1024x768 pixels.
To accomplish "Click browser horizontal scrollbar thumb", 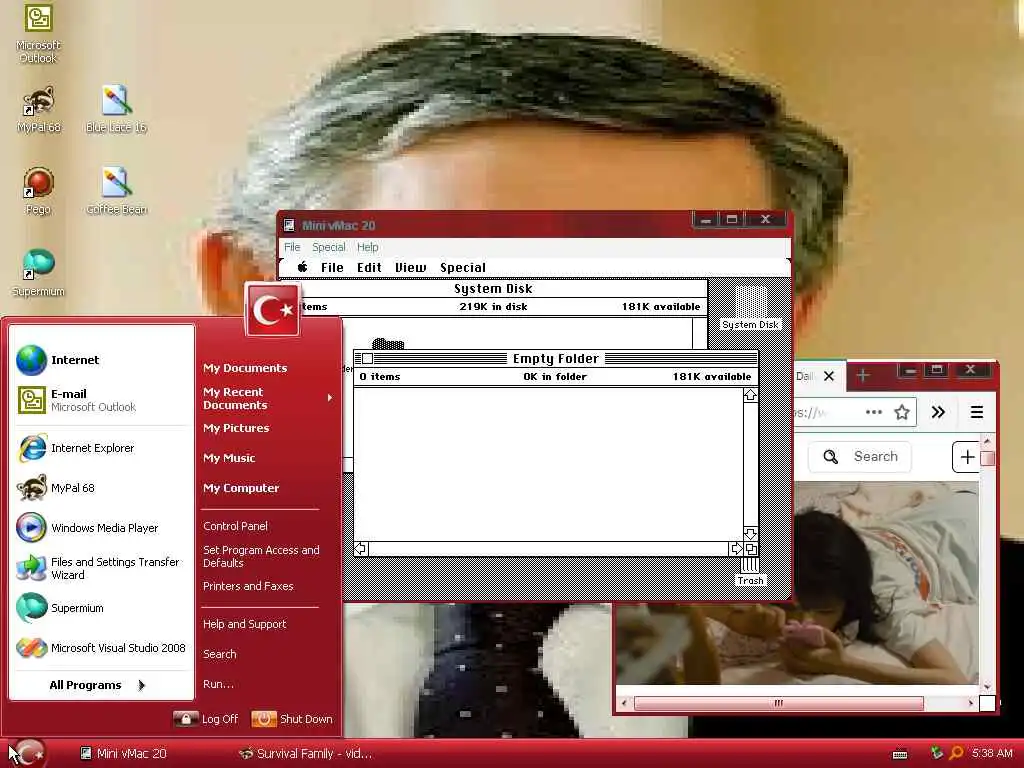I will tap(778, 703).
